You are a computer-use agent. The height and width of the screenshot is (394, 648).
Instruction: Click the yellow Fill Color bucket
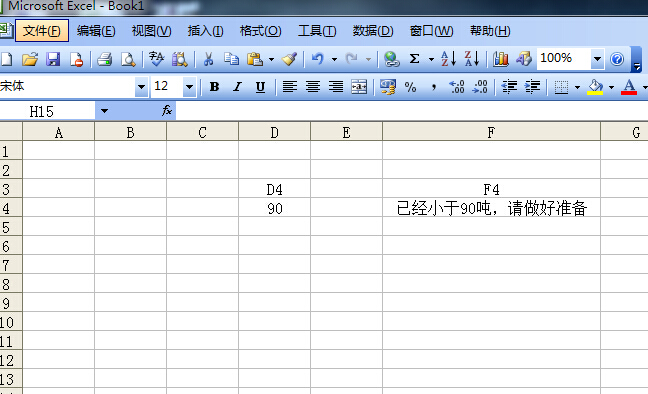point(595,87)
